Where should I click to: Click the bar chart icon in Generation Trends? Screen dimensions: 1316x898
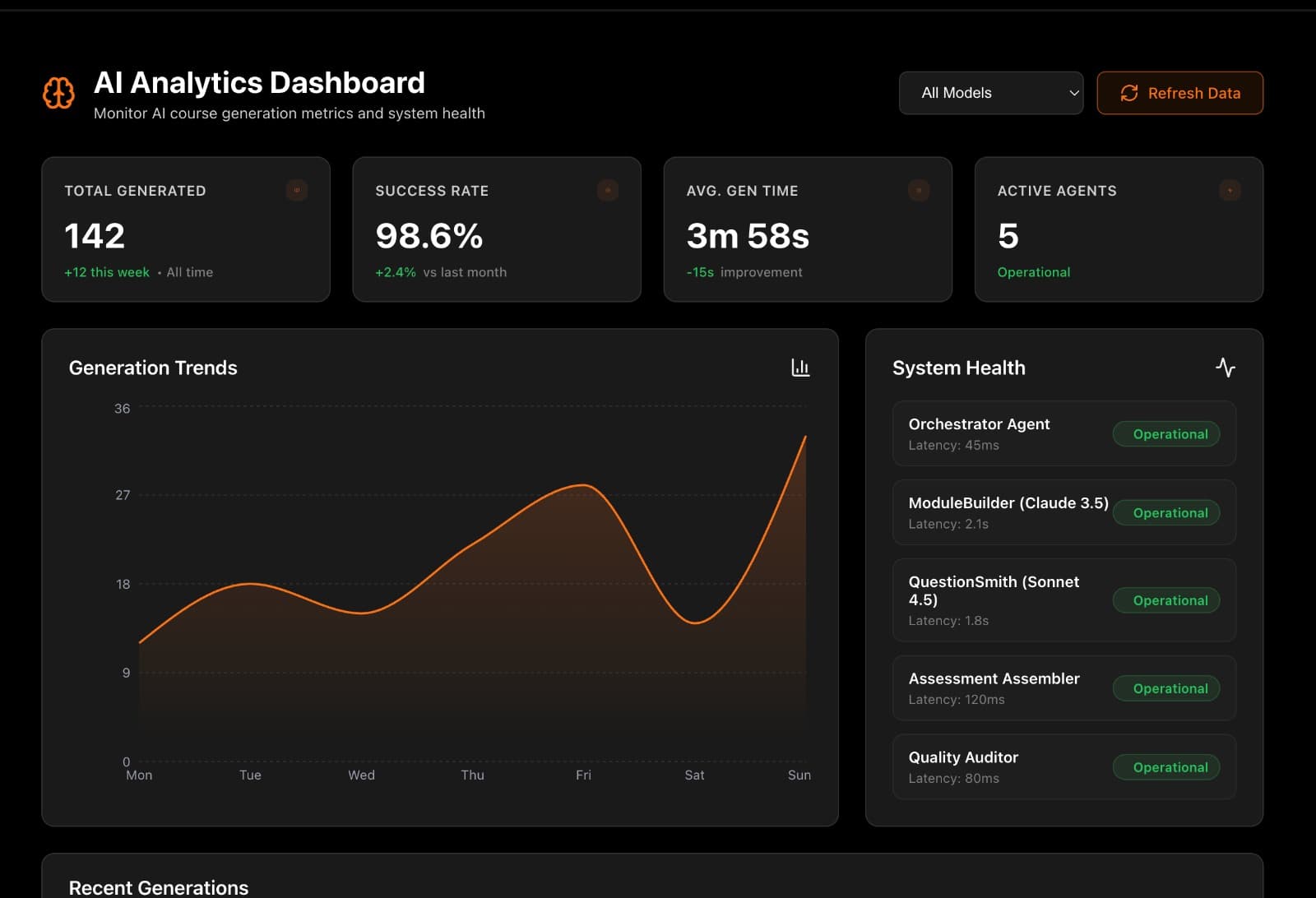coord(800,368)
